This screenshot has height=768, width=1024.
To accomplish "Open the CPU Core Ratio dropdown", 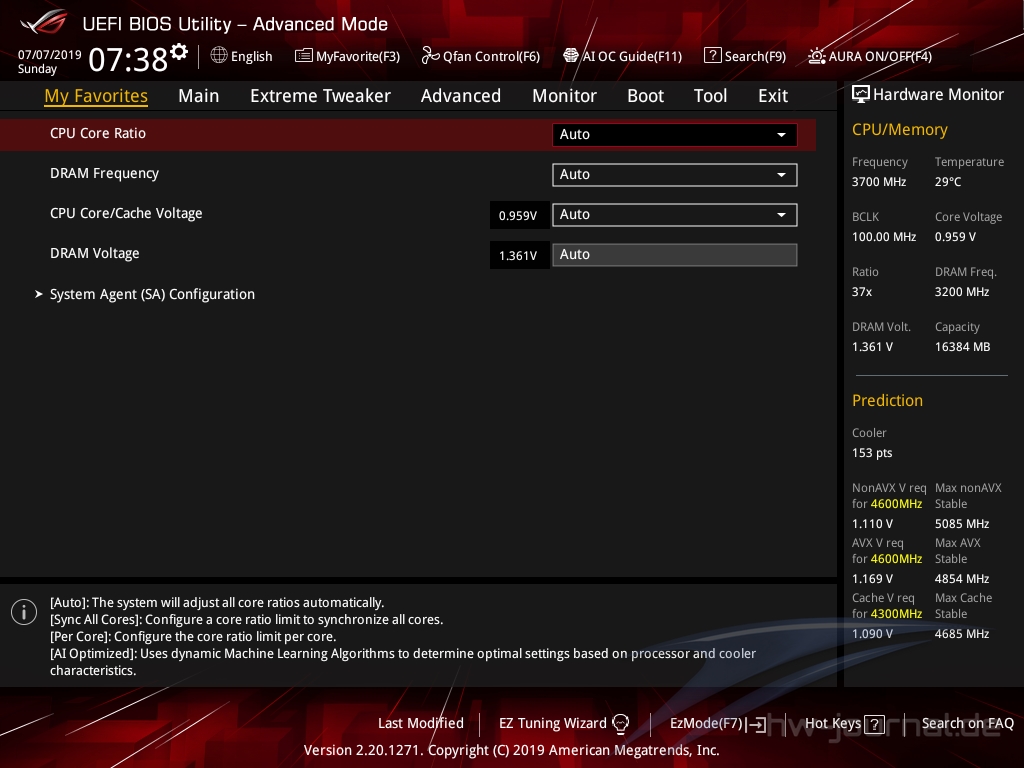I will [675, 135].
